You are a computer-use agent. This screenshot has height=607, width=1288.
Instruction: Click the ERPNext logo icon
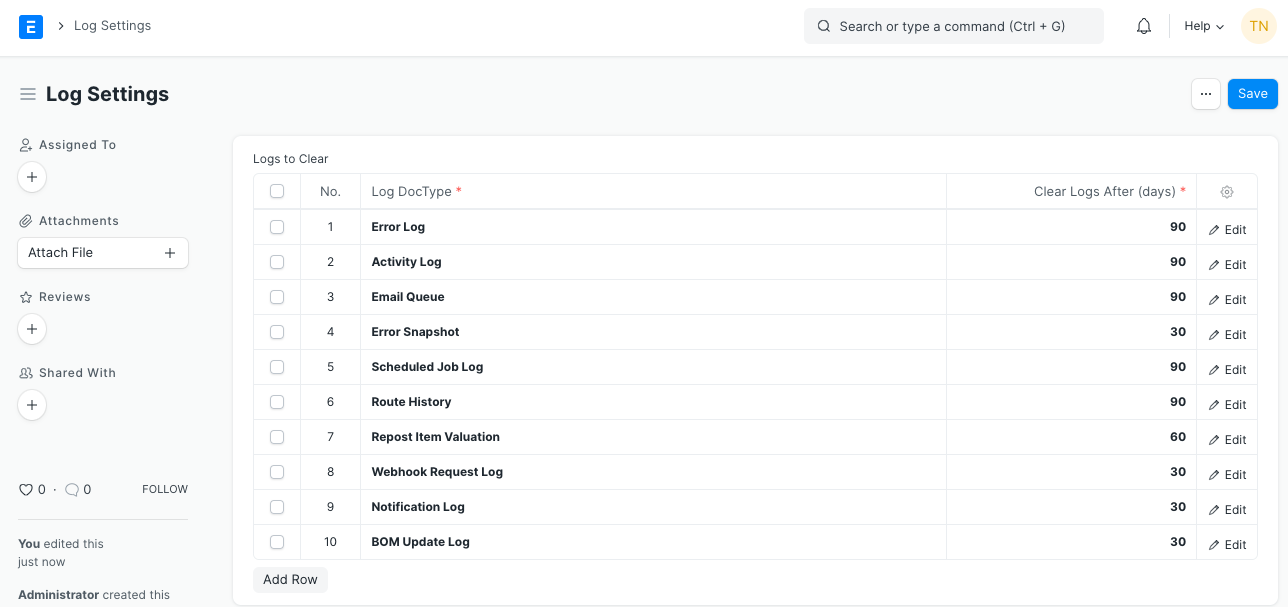(31, 26)
